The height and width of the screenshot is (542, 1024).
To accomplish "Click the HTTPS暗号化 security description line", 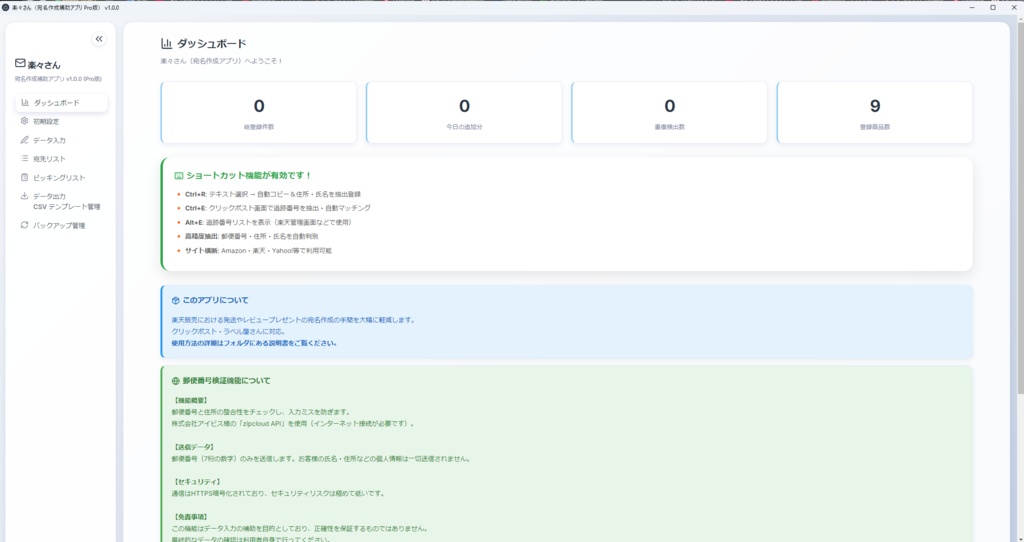I will coord(278,494).
